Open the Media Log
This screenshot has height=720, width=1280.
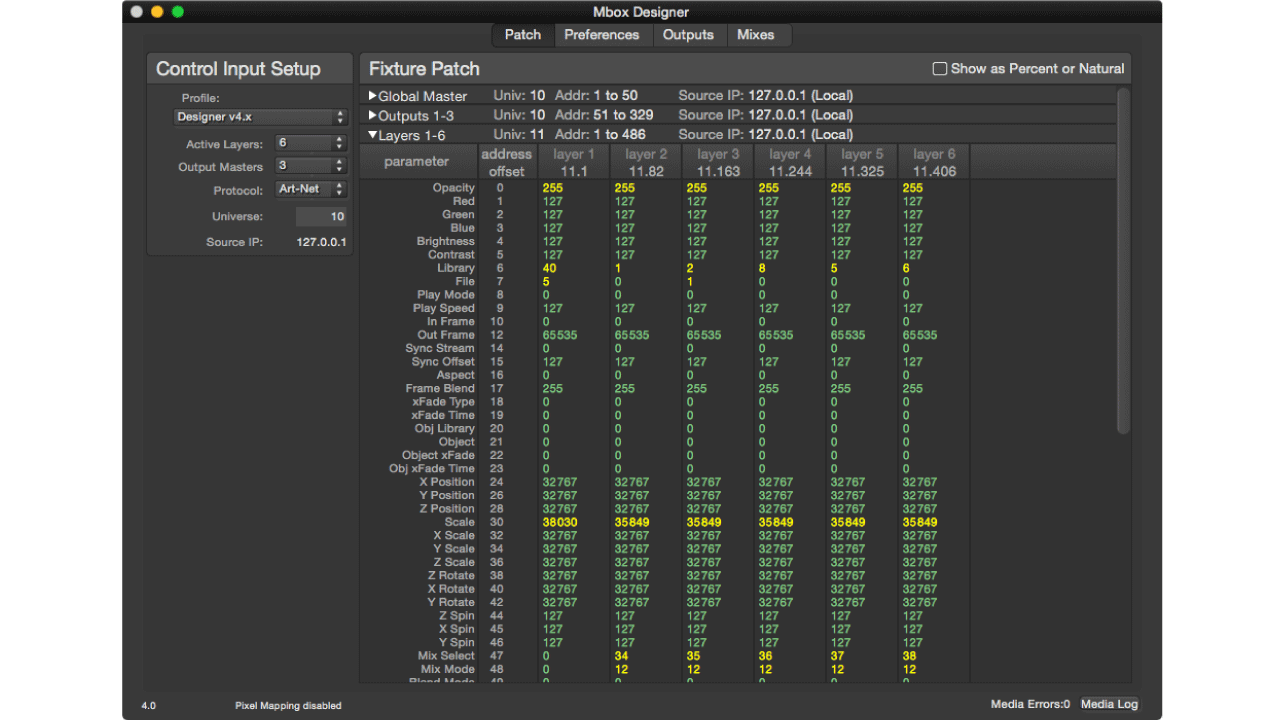[1109, 704]
